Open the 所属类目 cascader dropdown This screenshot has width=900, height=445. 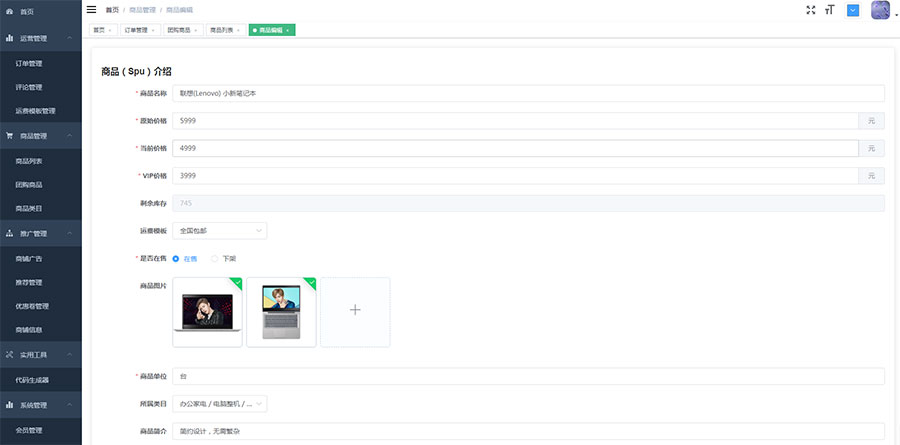pyautogui.click(x=219, y=404)
